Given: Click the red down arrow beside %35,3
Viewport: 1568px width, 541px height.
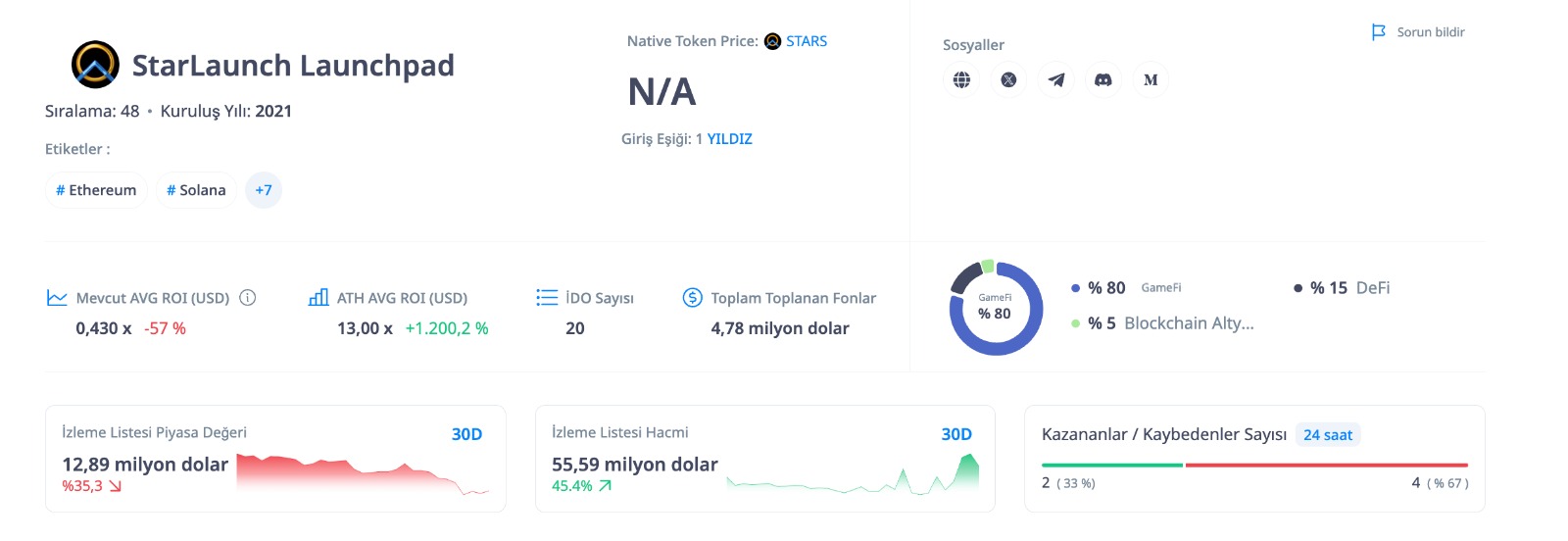Looking at the screenshot, I should (116, 486).
